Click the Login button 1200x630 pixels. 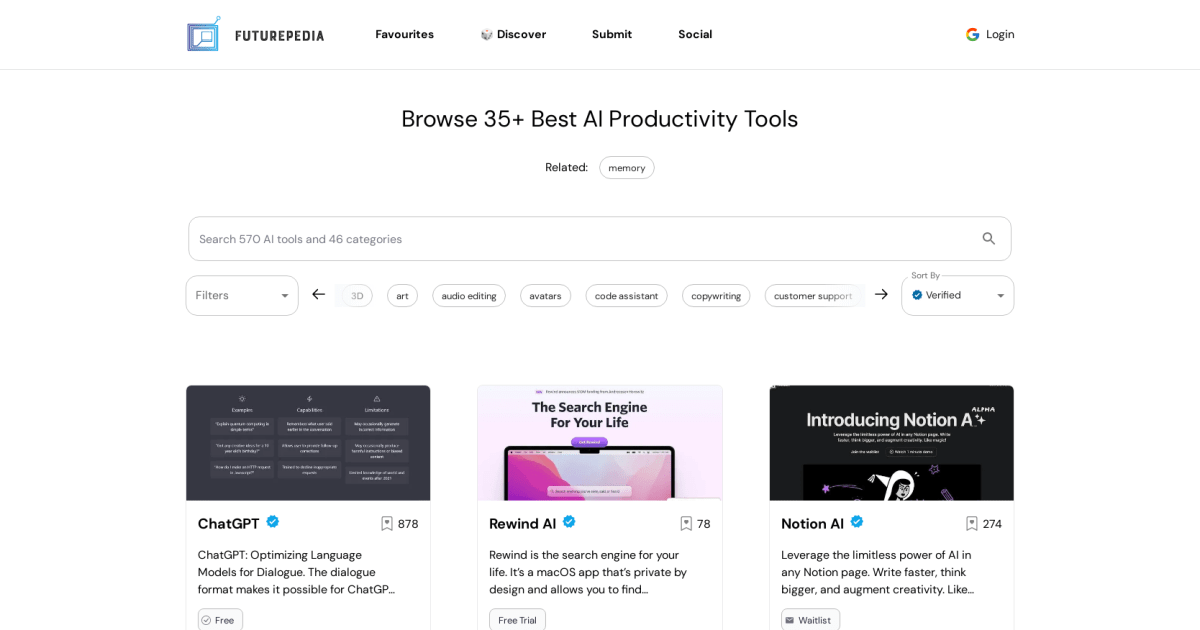(x=999, y=34)
